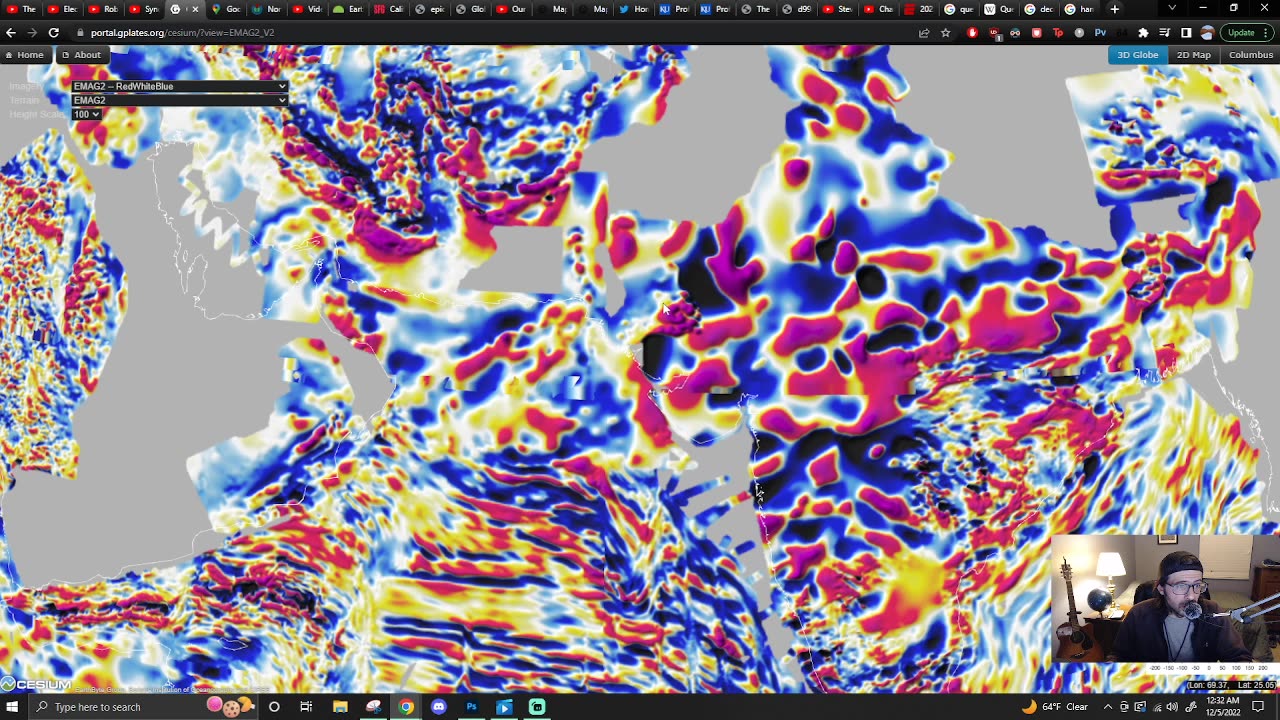Image resolution: width=1280 pixels, height=720 pixels.
Task: Open Cortana circle icon in taskbar
Action: point(273,707)
